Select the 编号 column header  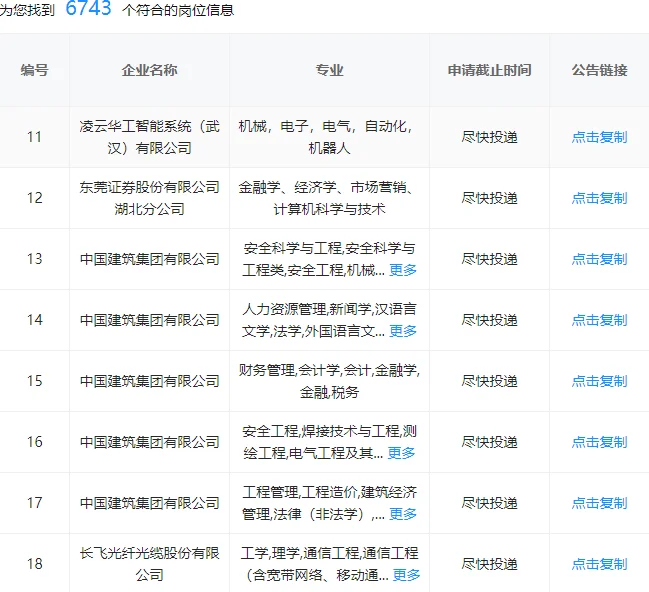(34, 70)
